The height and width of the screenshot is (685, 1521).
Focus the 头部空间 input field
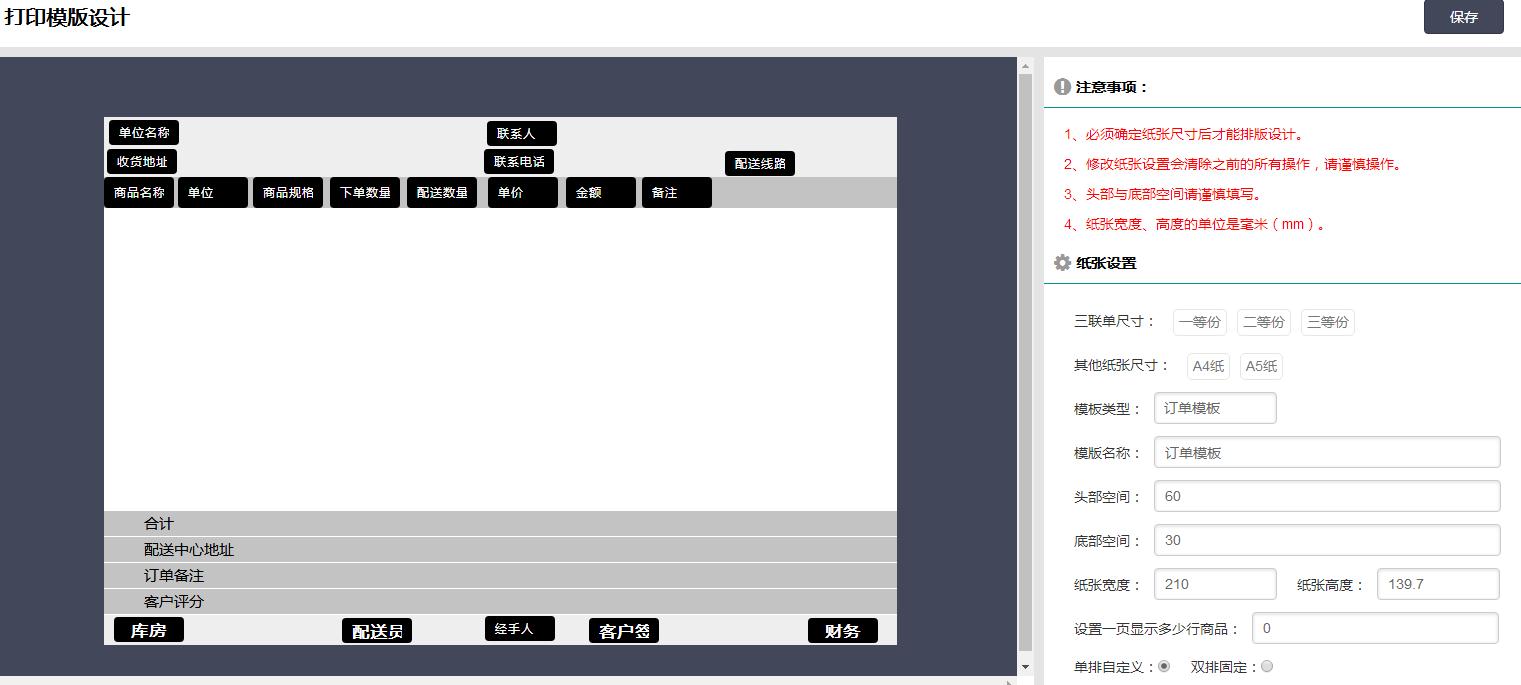(1326, 496)
